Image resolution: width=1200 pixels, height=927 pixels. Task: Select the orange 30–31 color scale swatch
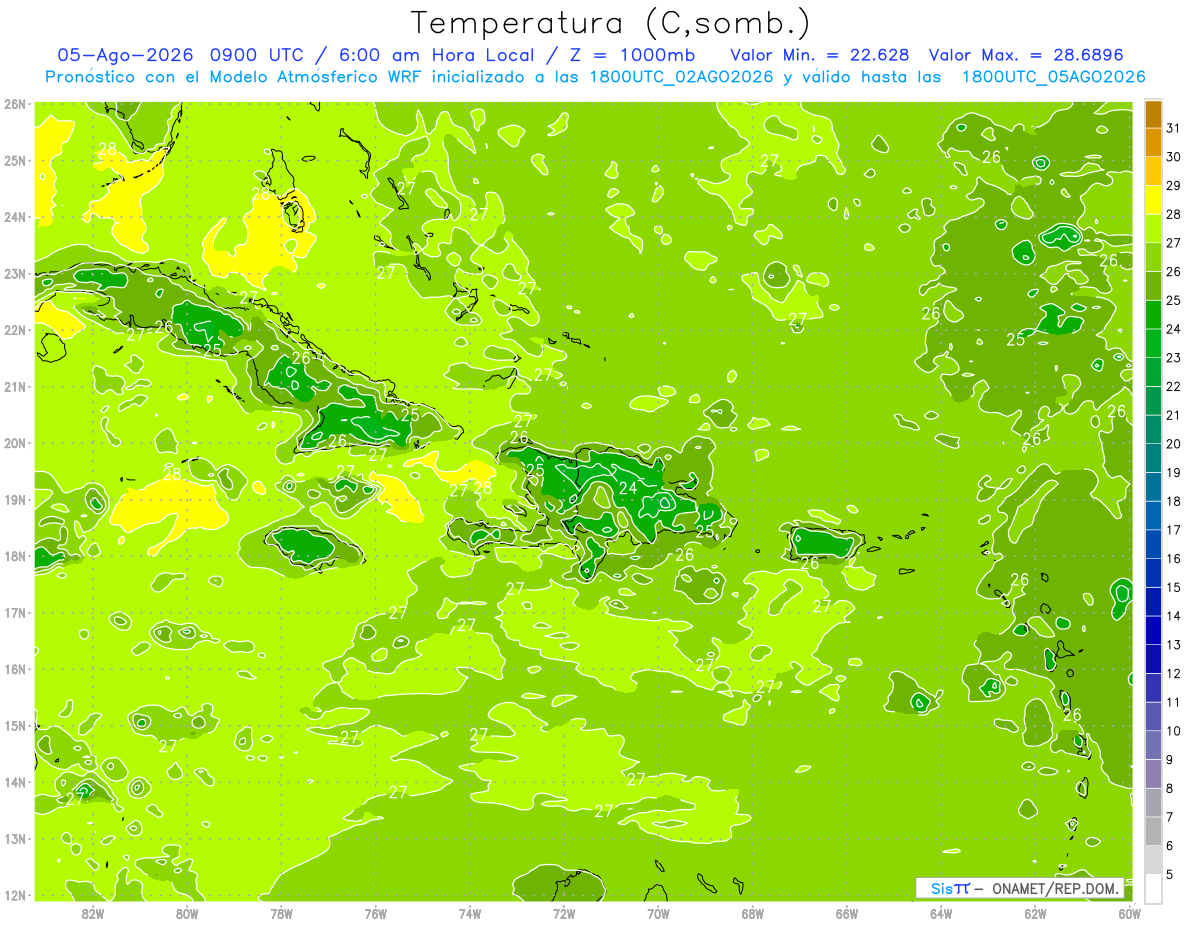click(x=1153, y=142)
